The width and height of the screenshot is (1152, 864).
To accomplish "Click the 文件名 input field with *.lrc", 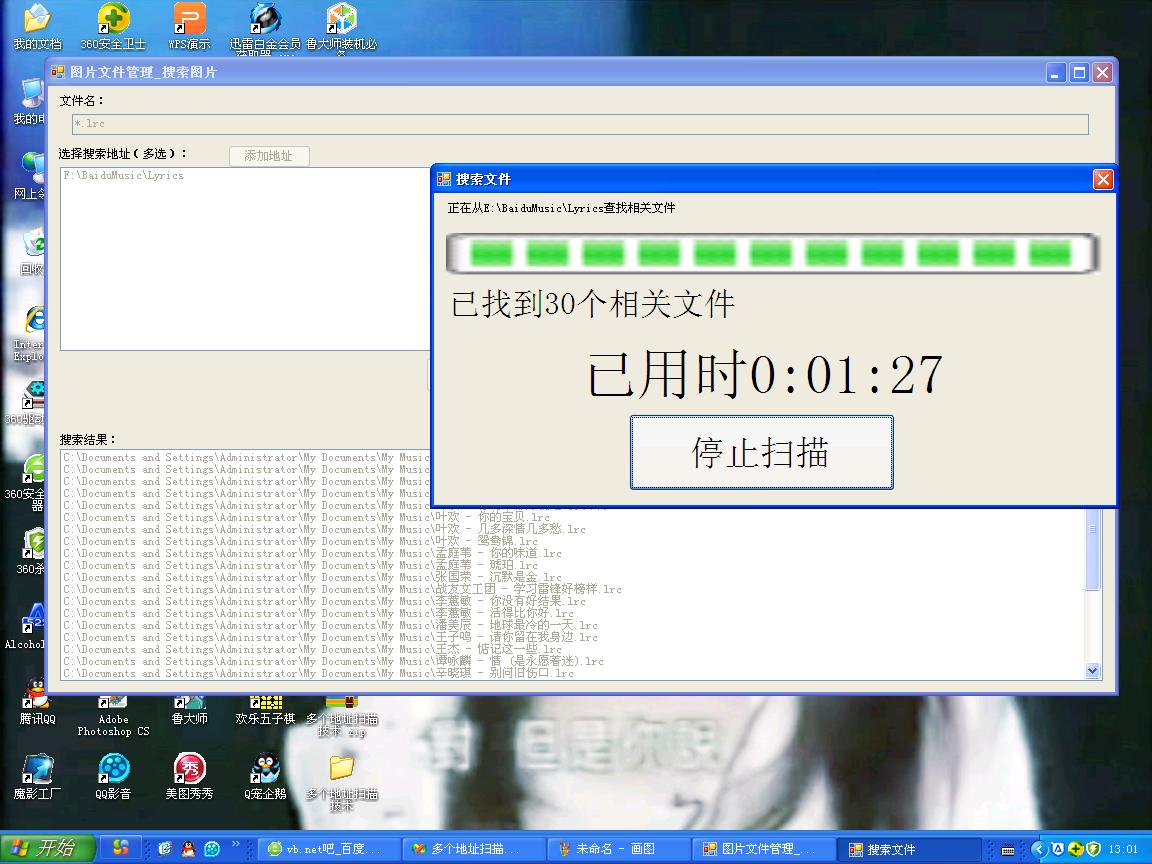I will [580, 123].
